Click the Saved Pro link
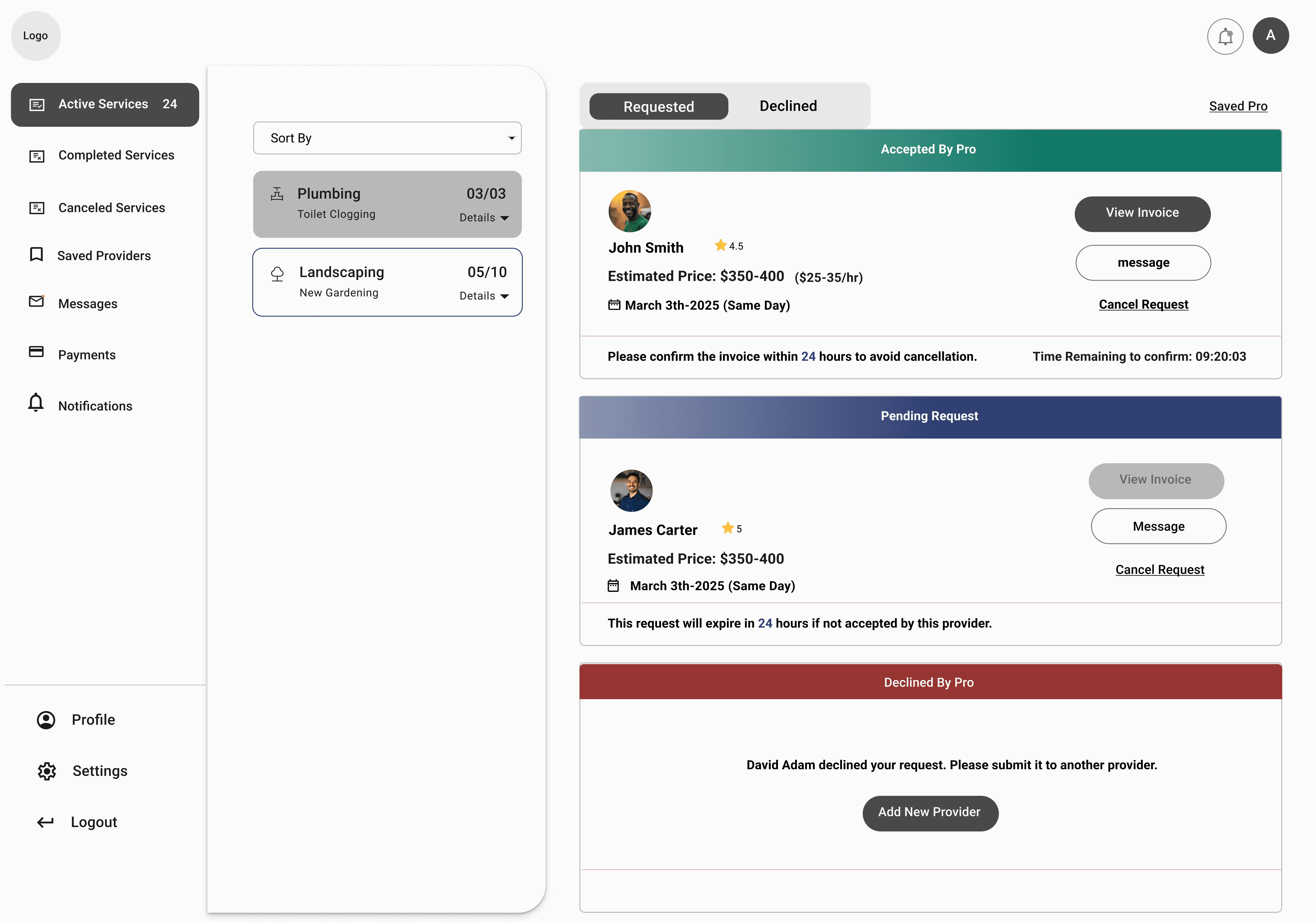The width and height of the screenshot is (1316, 923). (x=1238, y=106)
